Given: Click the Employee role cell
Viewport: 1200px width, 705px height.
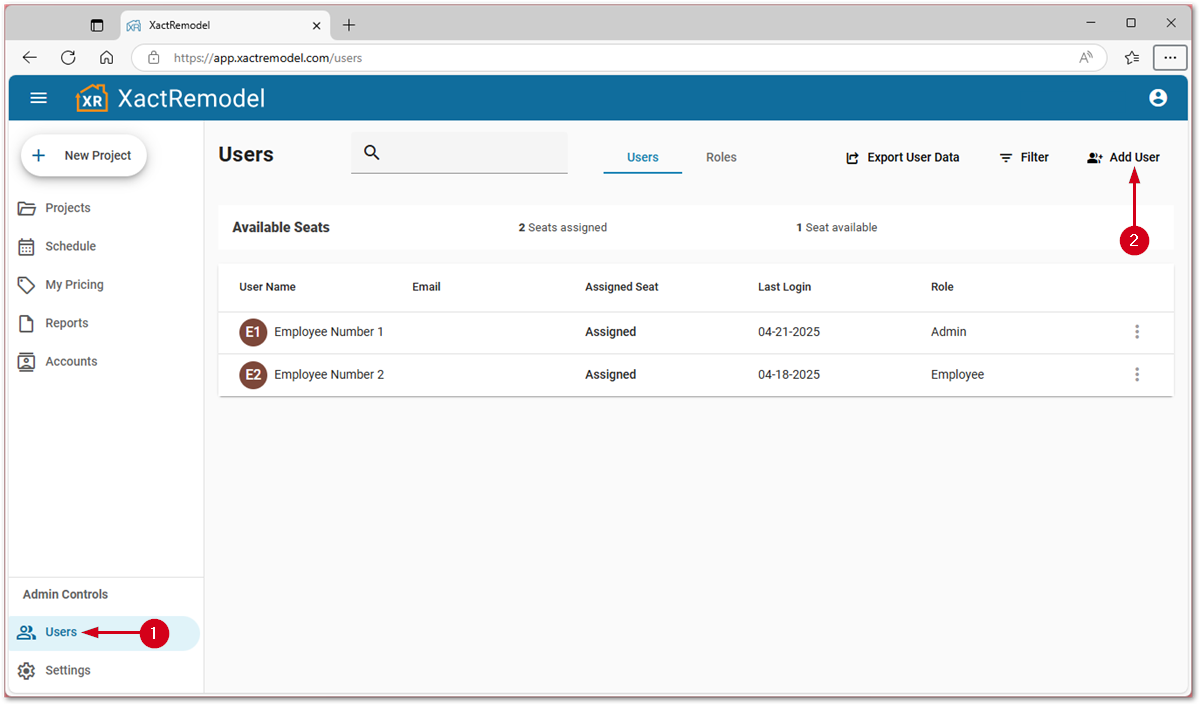Looking at the screenshot, I should [x=957, y=375].
